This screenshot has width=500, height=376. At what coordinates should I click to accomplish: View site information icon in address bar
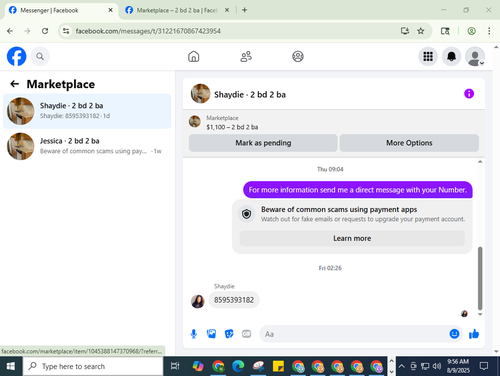[66, 31]
